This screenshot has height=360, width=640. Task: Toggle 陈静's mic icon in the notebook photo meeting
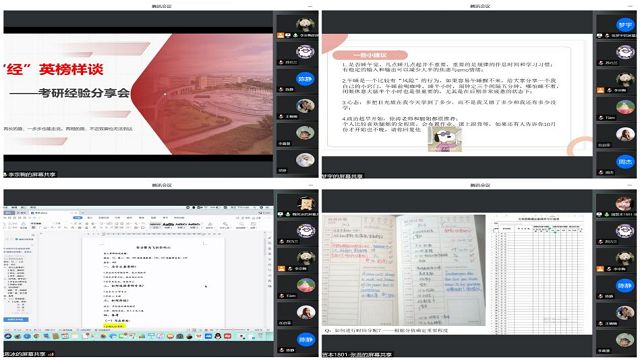(x=601, y=296)
